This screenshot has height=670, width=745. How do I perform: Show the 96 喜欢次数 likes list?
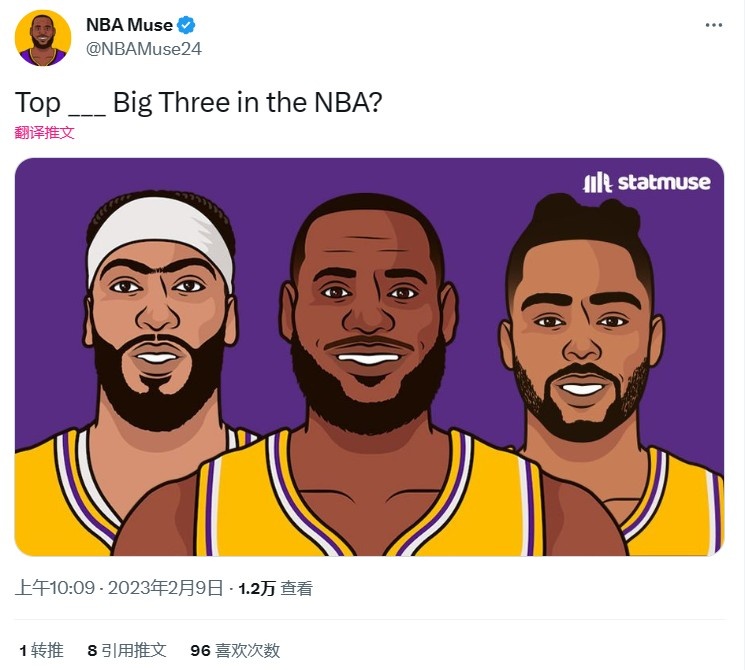[235, 650]
